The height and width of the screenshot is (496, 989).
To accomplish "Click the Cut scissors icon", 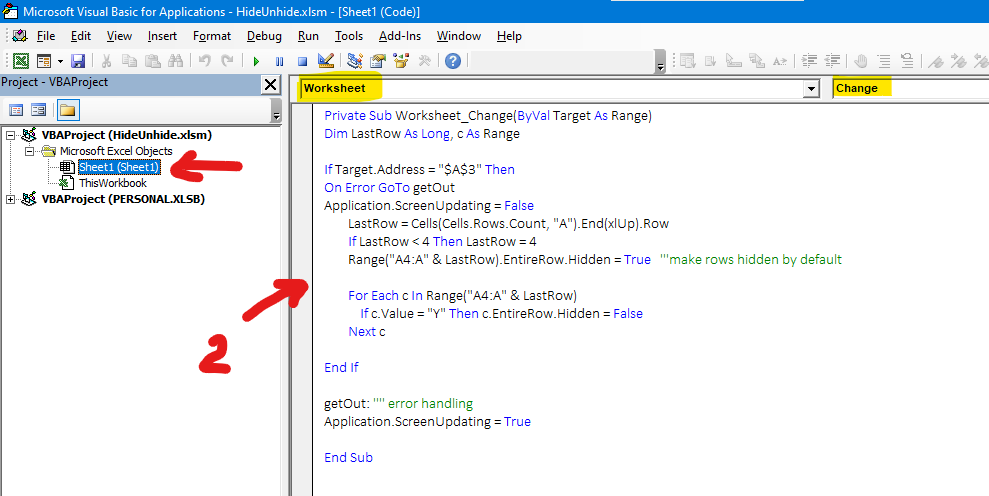I will coord(106,61).
